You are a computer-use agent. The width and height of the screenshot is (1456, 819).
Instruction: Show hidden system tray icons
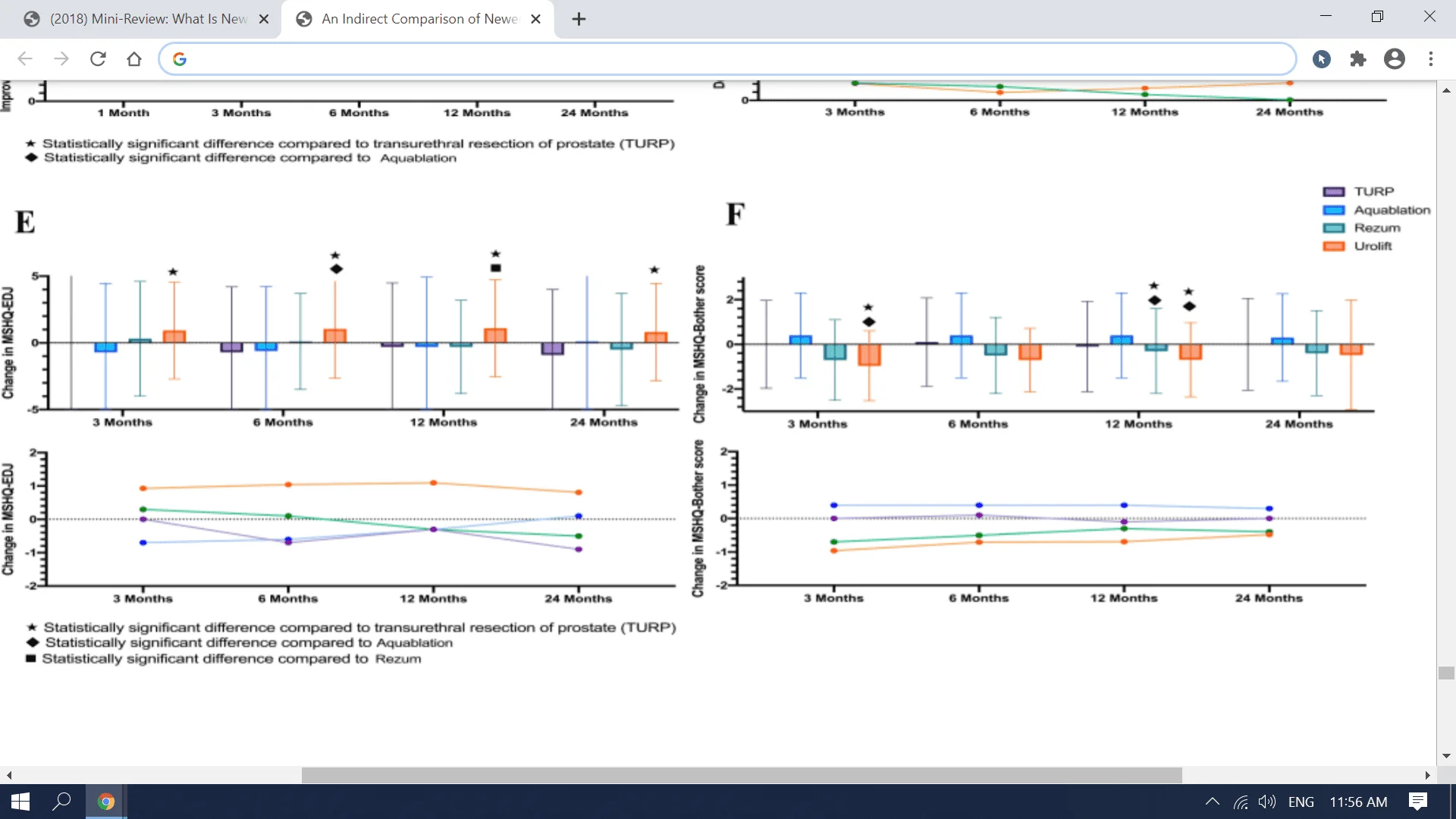(1212, 802)
